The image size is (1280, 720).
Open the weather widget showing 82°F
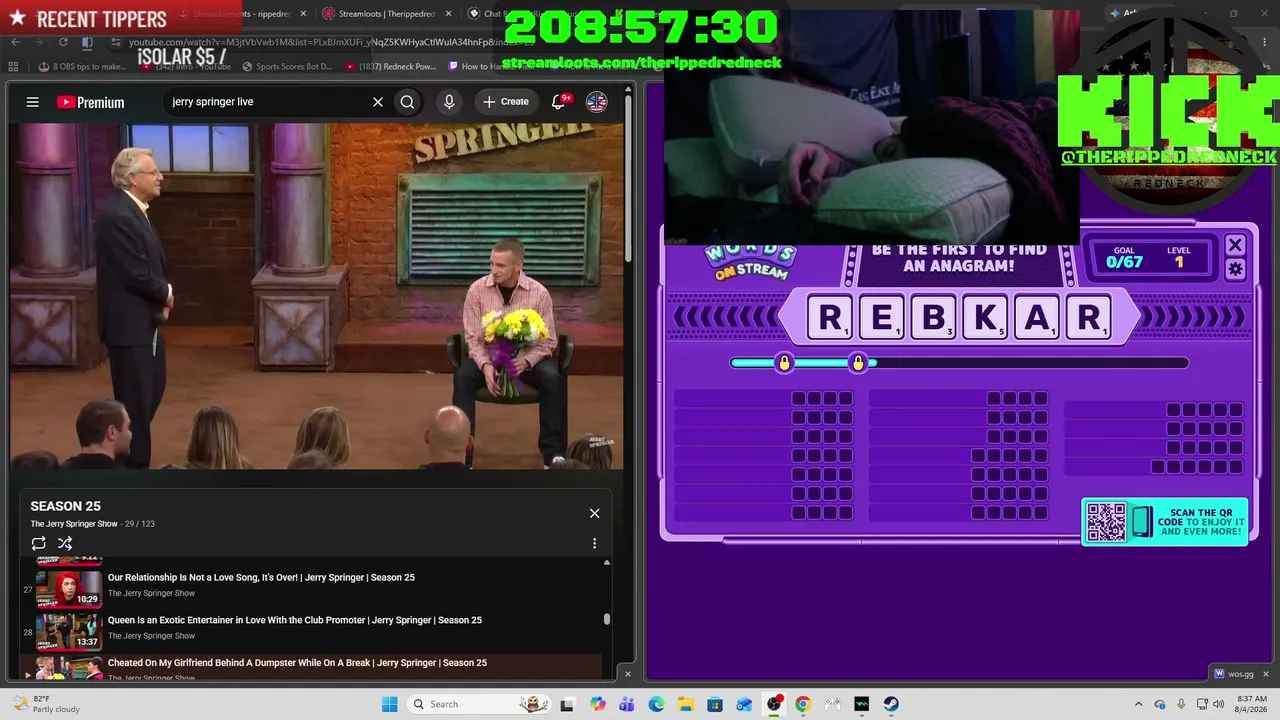tap(44, 704)
